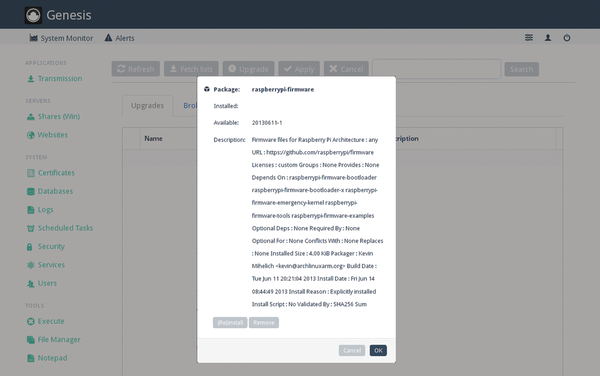
Task: Click the Genesis logo icon
Action: [33, 15]
